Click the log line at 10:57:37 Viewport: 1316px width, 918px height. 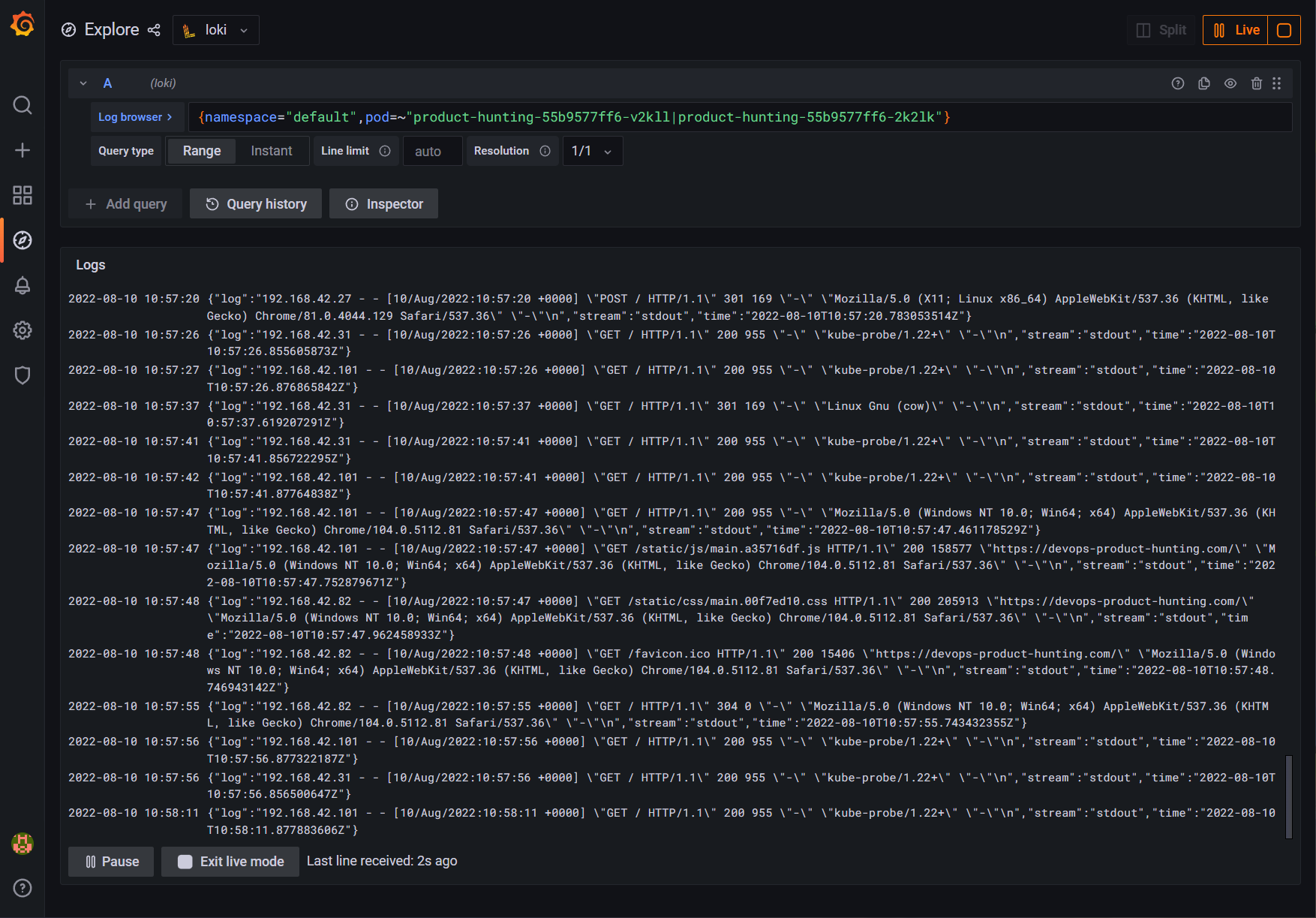tap(672, 414)
